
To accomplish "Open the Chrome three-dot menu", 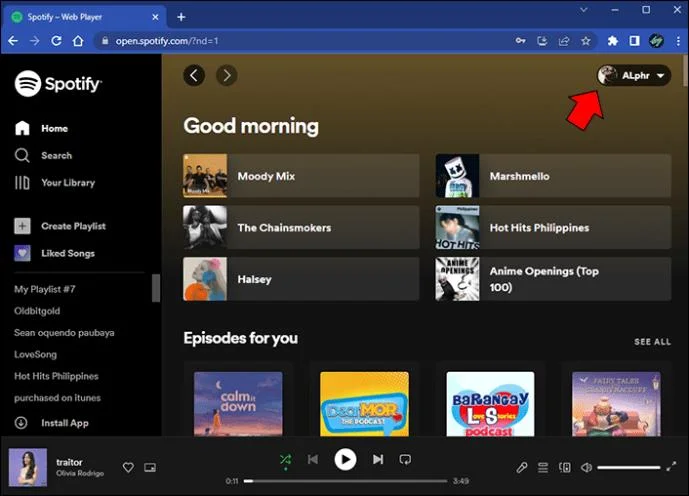I will [678, 41].
